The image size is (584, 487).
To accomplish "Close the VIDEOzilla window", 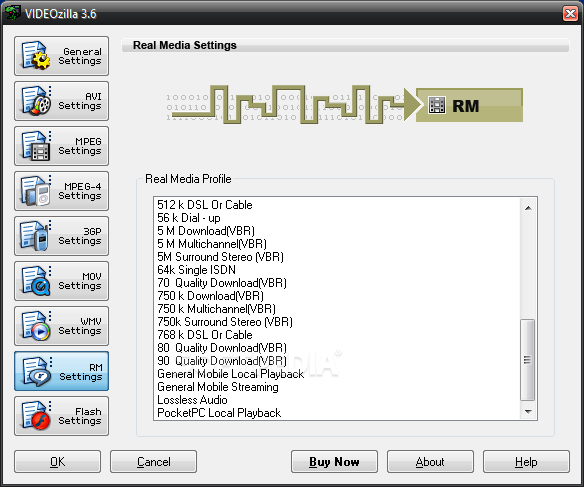I will (570, 14).
